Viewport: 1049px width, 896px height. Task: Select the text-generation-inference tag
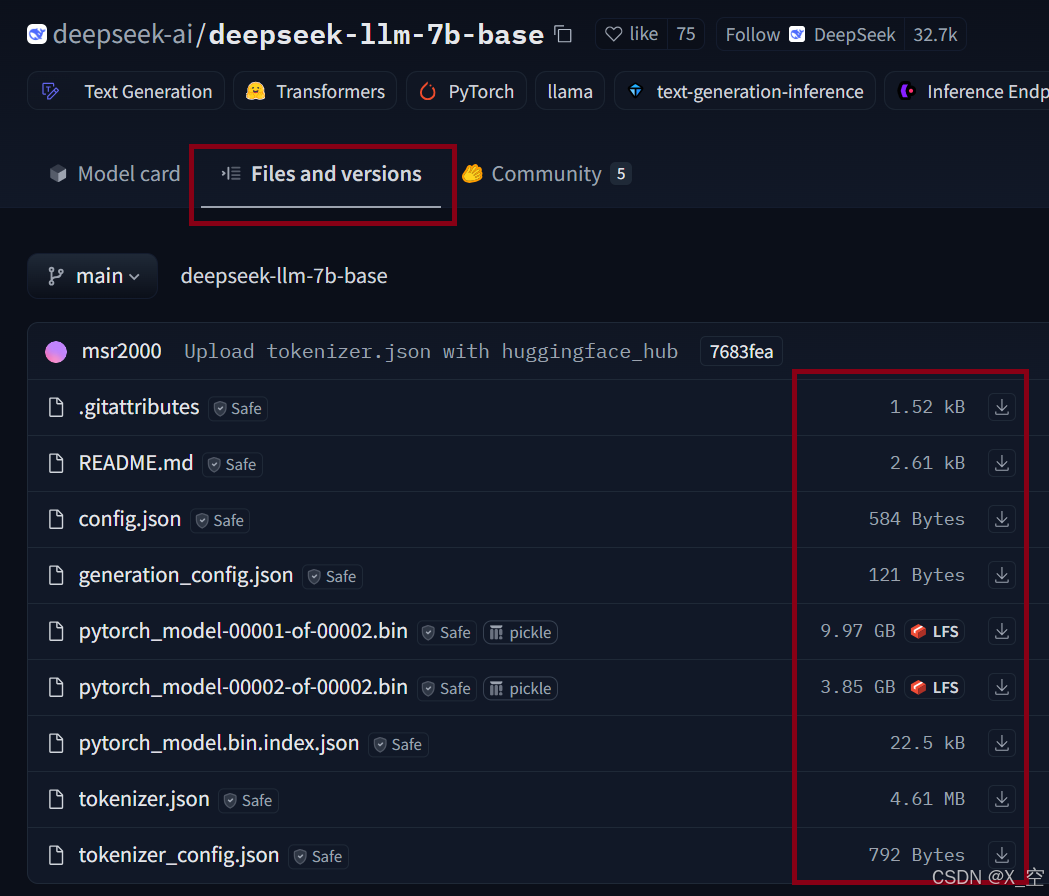pyautogui.click(x=745, y=91)
